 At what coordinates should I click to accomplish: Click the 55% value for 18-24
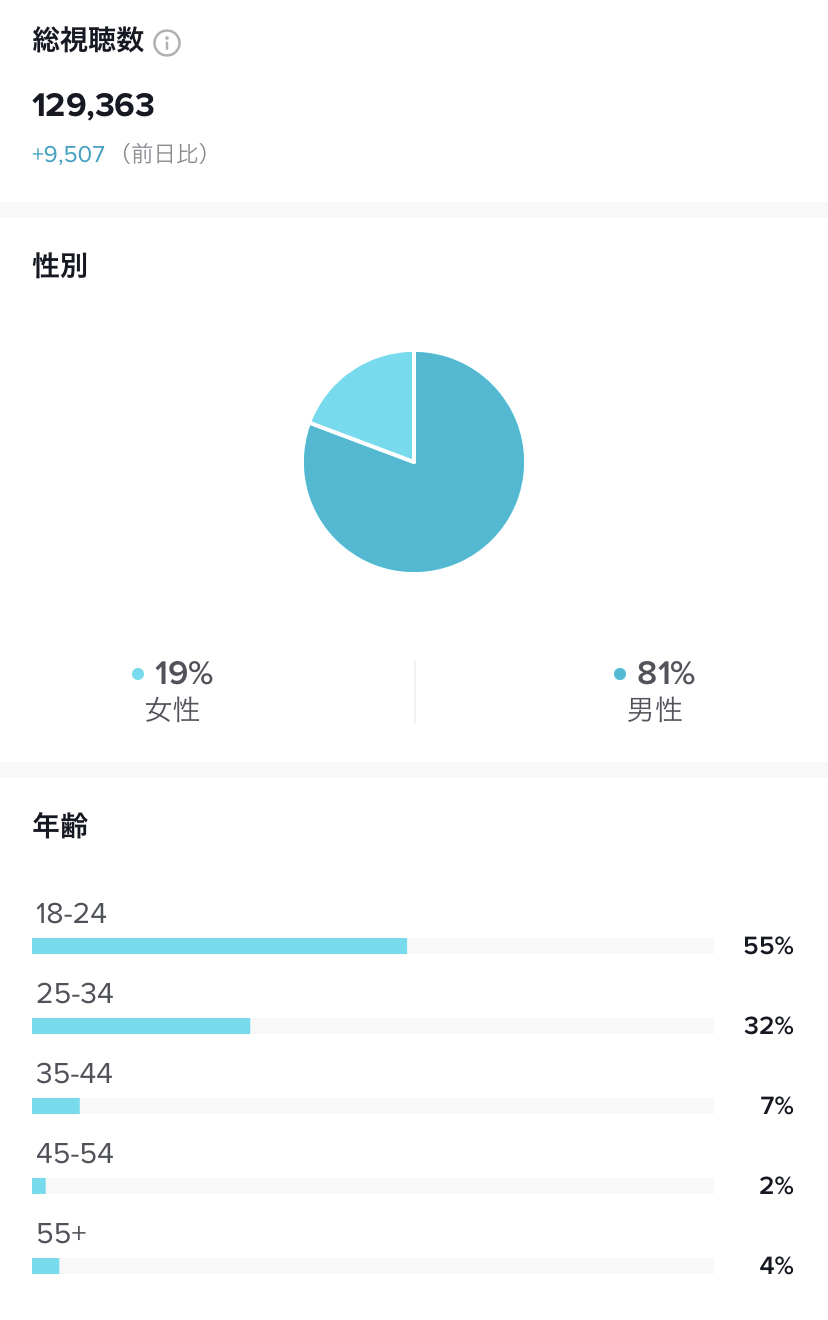(x=768, y=946)
